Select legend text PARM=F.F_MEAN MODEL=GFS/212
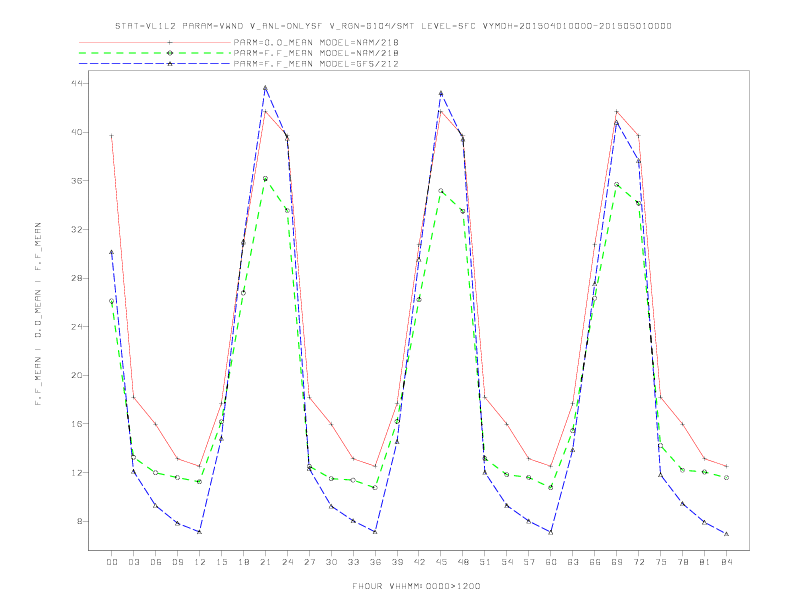The height and width of the screenshot is (612, 792). click(316, 64)
